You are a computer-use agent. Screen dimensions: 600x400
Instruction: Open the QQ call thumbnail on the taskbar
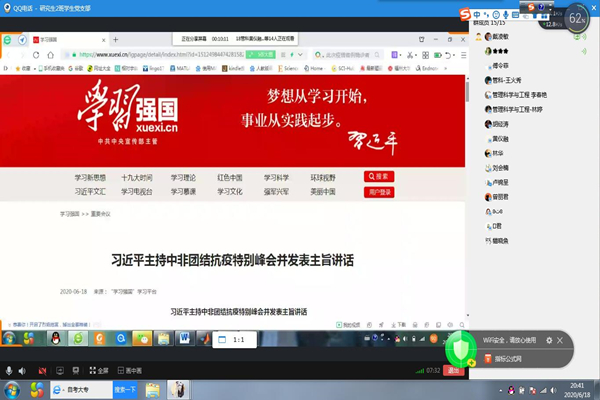pos(178,390)
